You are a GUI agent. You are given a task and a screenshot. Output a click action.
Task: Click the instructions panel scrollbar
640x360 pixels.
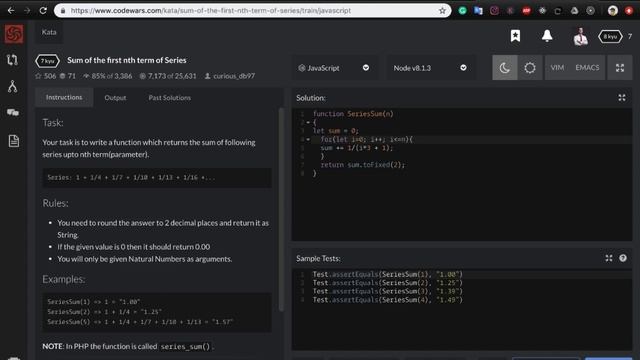(281, 210)
